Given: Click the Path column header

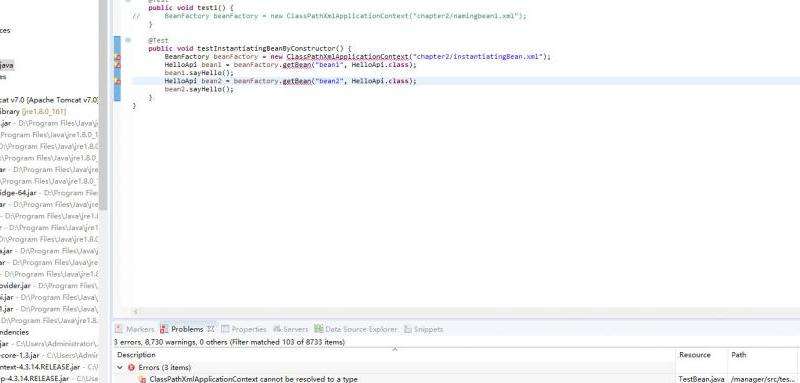Looking at the screenshot, I should point(738,355).
